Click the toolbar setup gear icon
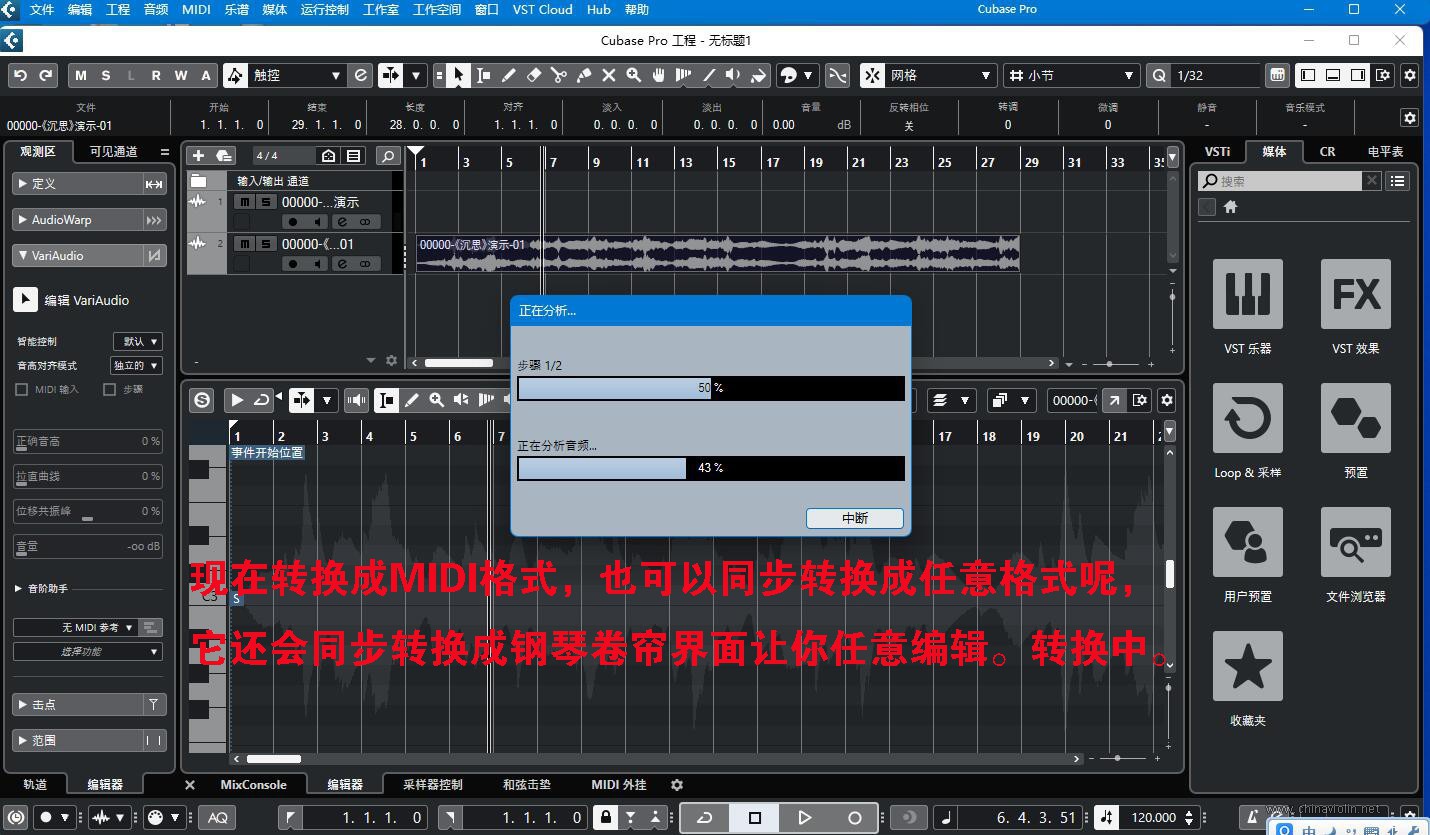The image size is (1430, 835). point(1409,75)
